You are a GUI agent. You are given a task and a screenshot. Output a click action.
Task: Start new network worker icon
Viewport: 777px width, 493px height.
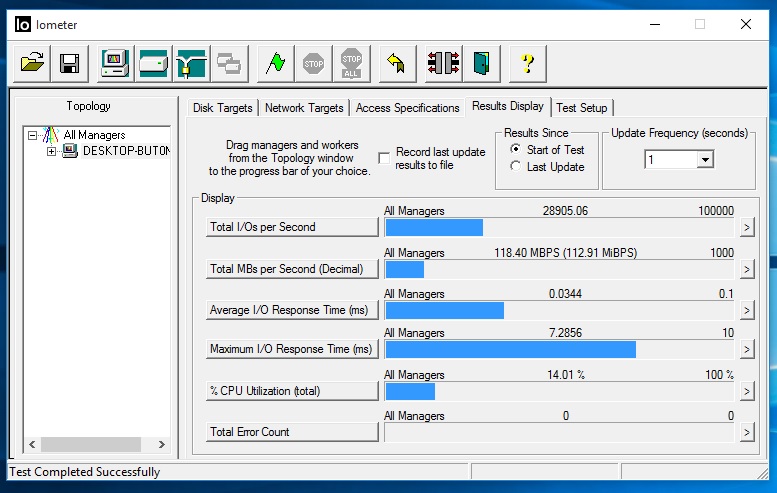click(191, 63)
